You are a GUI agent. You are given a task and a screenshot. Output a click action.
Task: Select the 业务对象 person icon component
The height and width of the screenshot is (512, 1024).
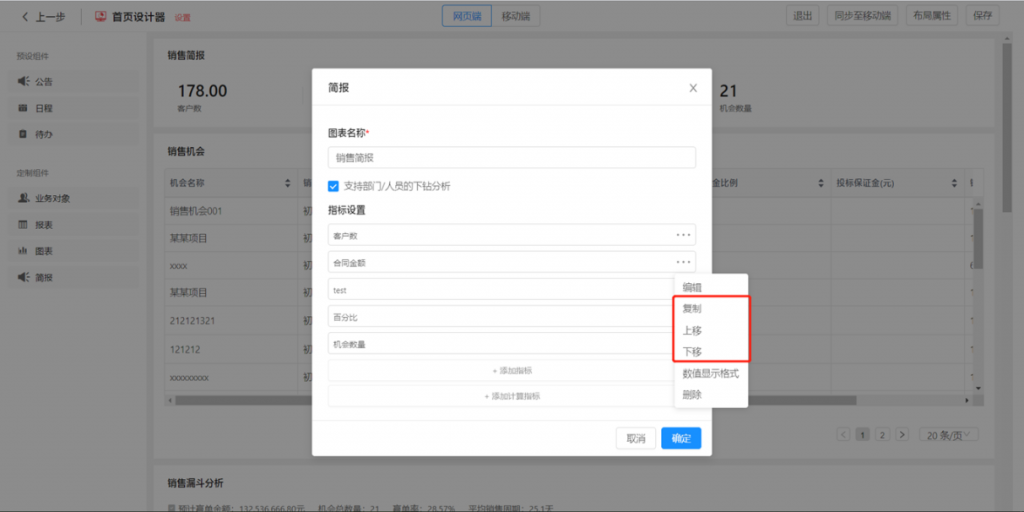tap(24, 199)
